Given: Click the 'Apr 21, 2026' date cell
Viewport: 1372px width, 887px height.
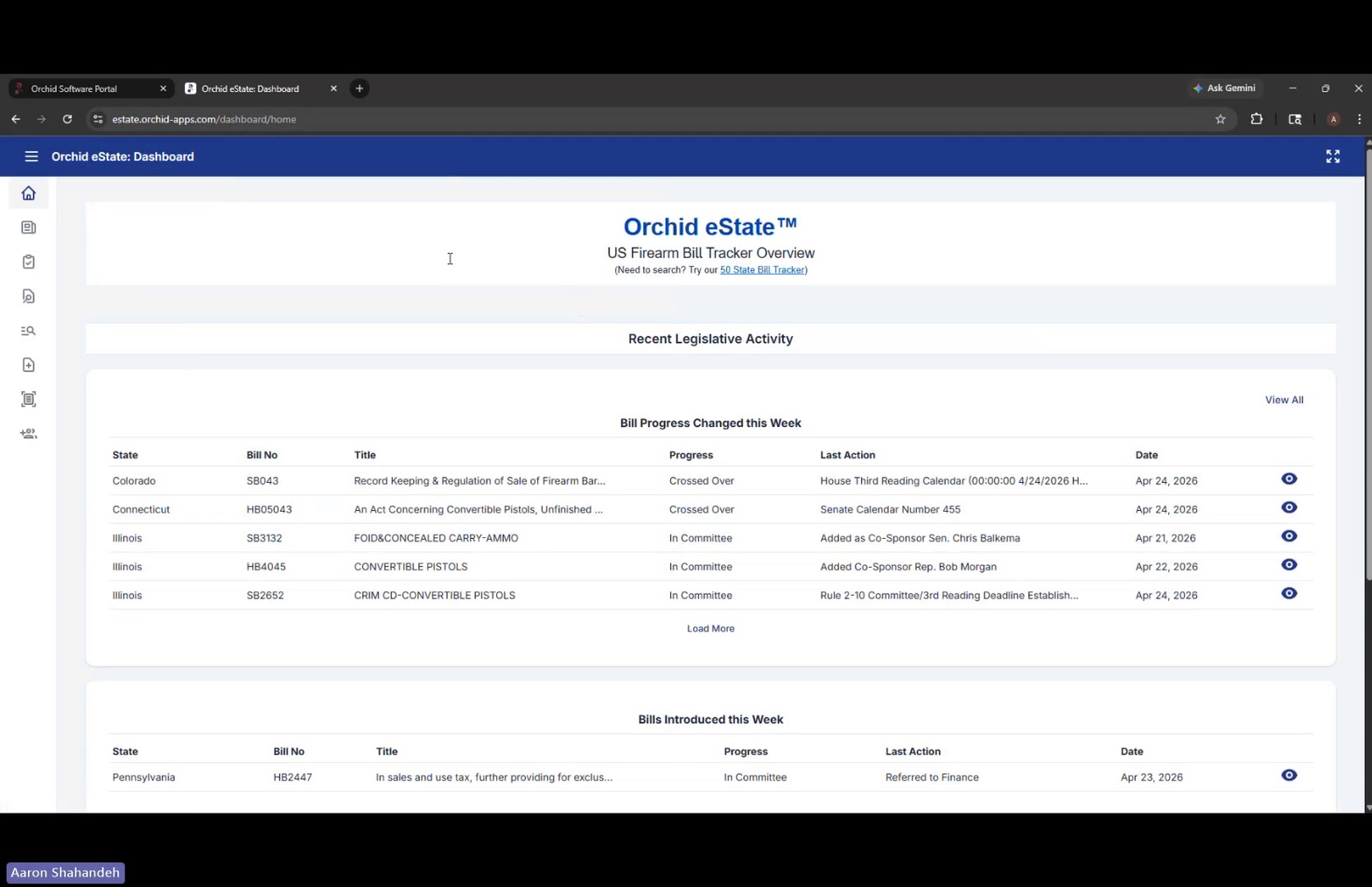Looking at the screenshot, I should click(x=1166, y=538).
